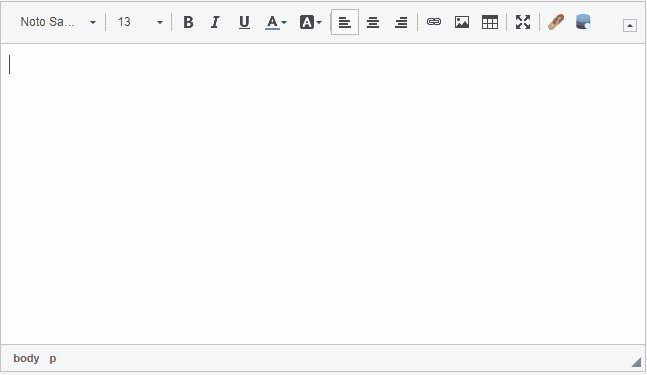Center align the text
The image size is (647, 375).
tap(373, 22)
